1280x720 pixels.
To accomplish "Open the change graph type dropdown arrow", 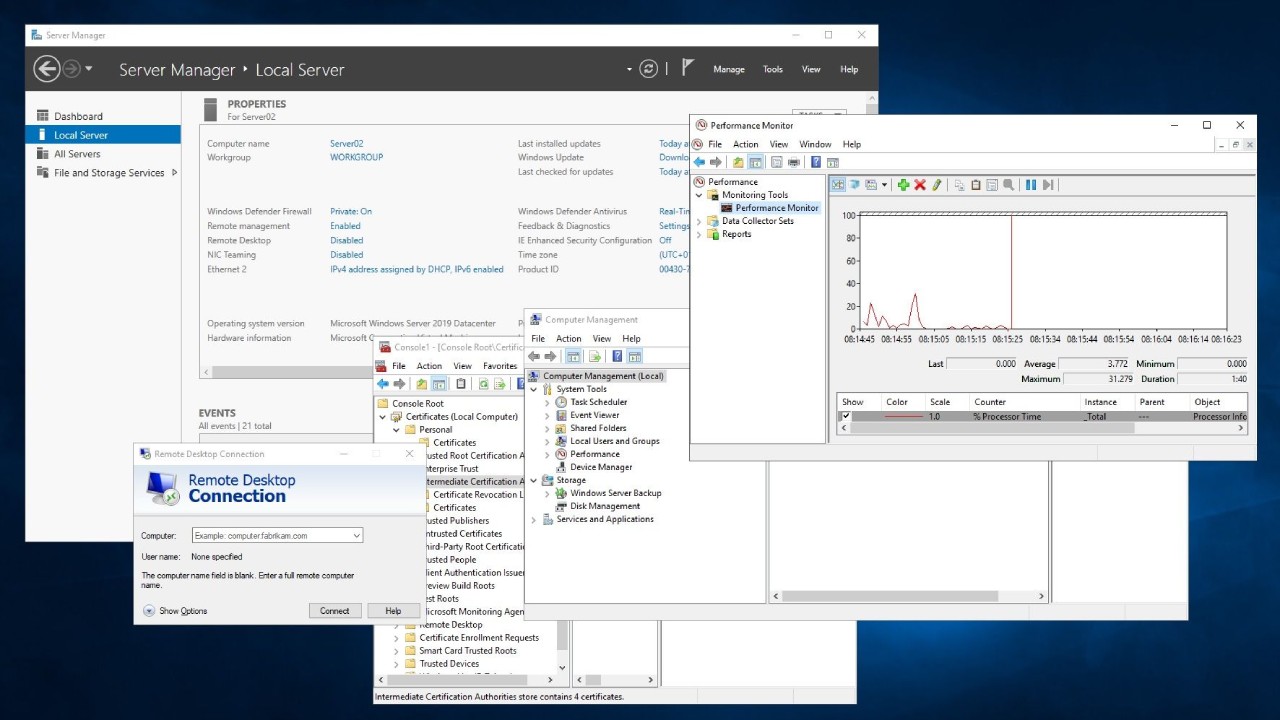I will 885,185.
